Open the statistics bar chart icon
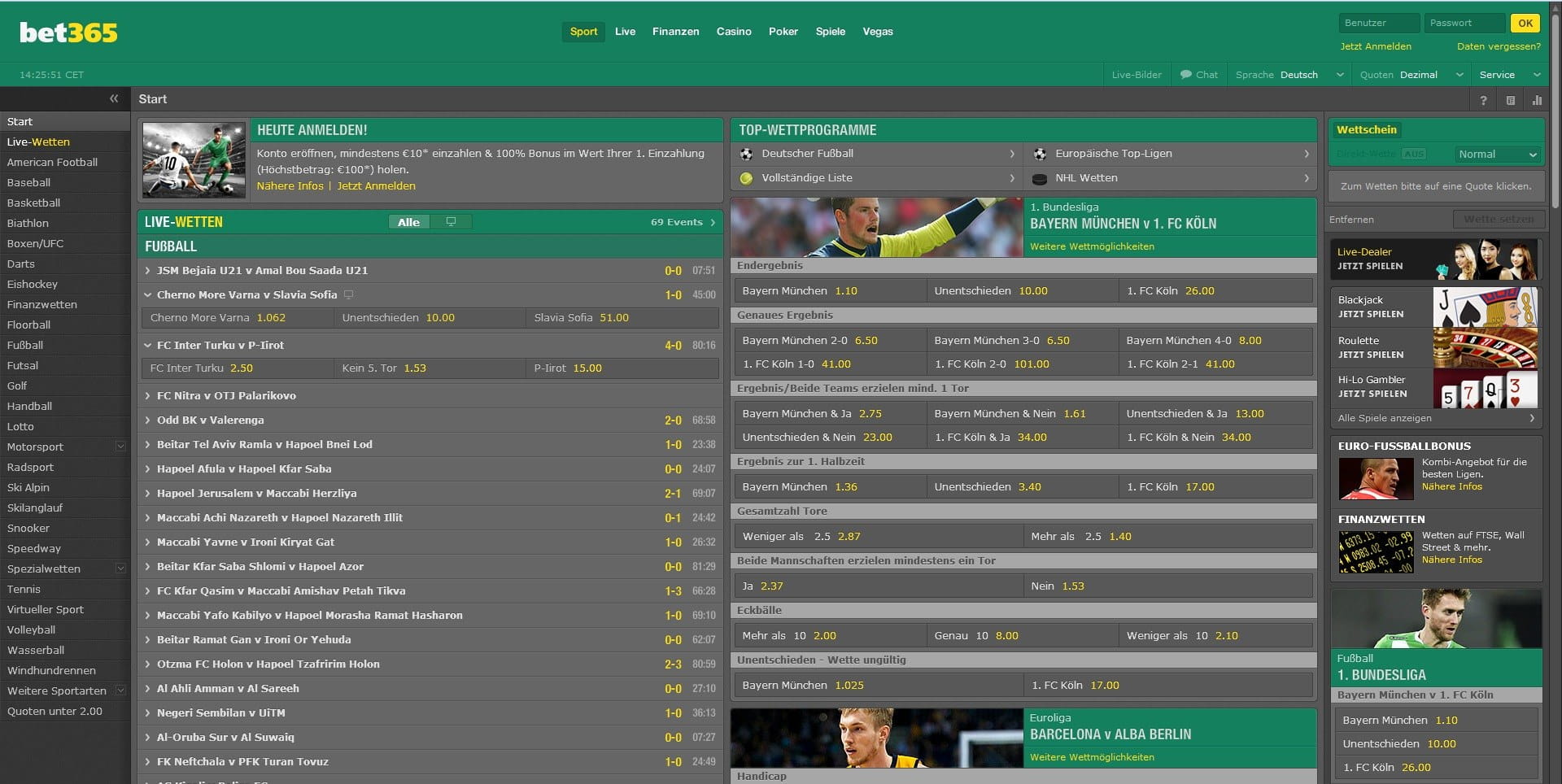The height and width of the screenshot is (784, 1562). (x=1536, y=100)
